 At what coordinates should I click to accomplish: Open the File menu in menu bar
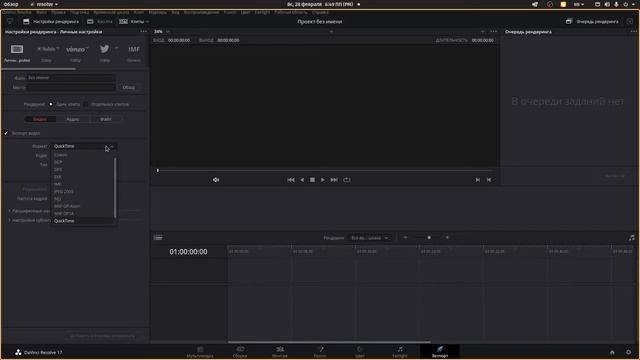(41, 13)
